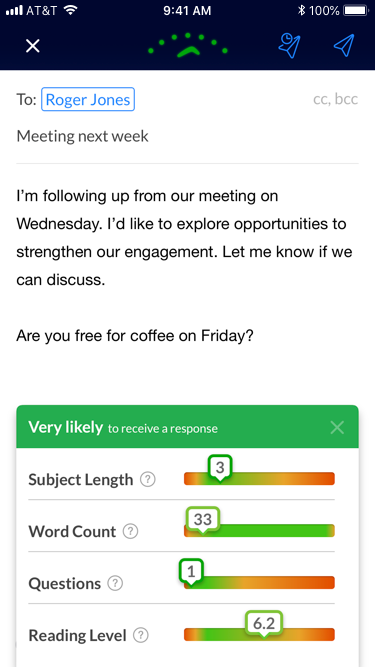
Task: Expand the cc, bcc fields
Action: (335, 99)
